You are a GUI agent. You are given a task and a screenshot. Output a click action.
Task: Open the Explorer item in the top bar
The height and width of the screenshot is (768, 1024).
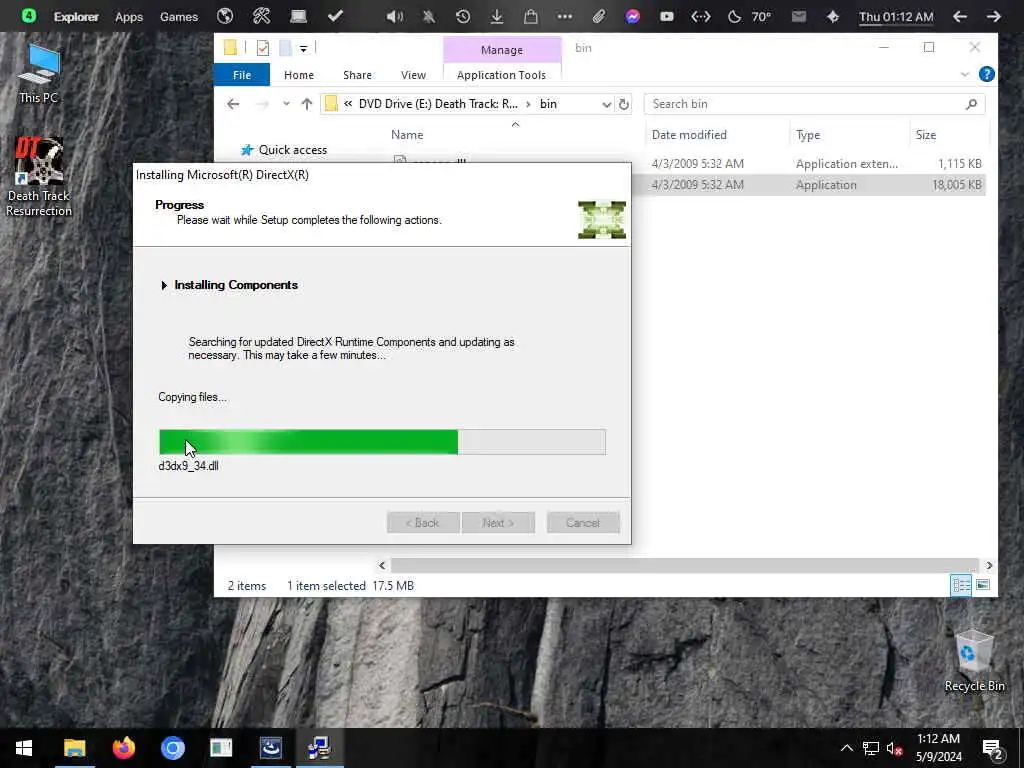(x=76, y=17)
